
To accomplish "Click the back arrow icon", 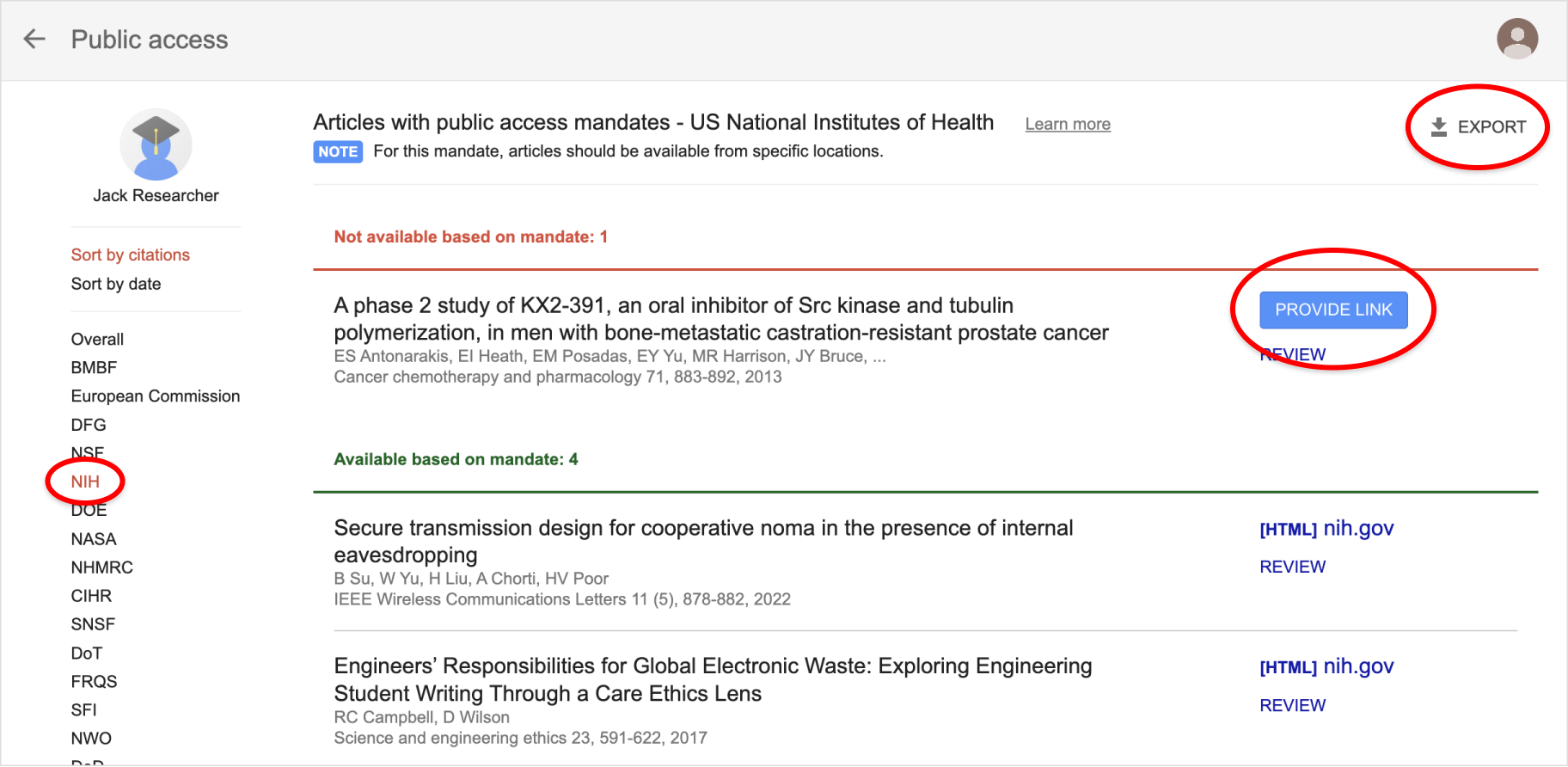I will click(34, 39).
